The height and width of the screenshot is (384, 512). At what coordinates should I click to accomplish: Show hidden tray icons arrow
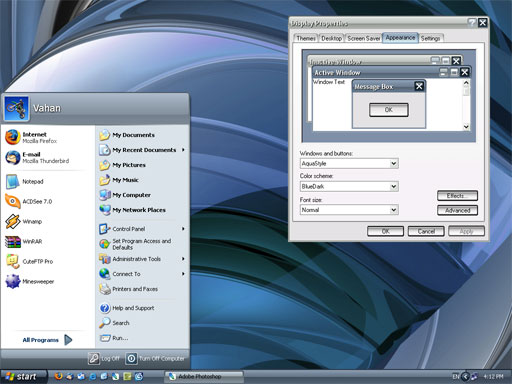(465, 377)
